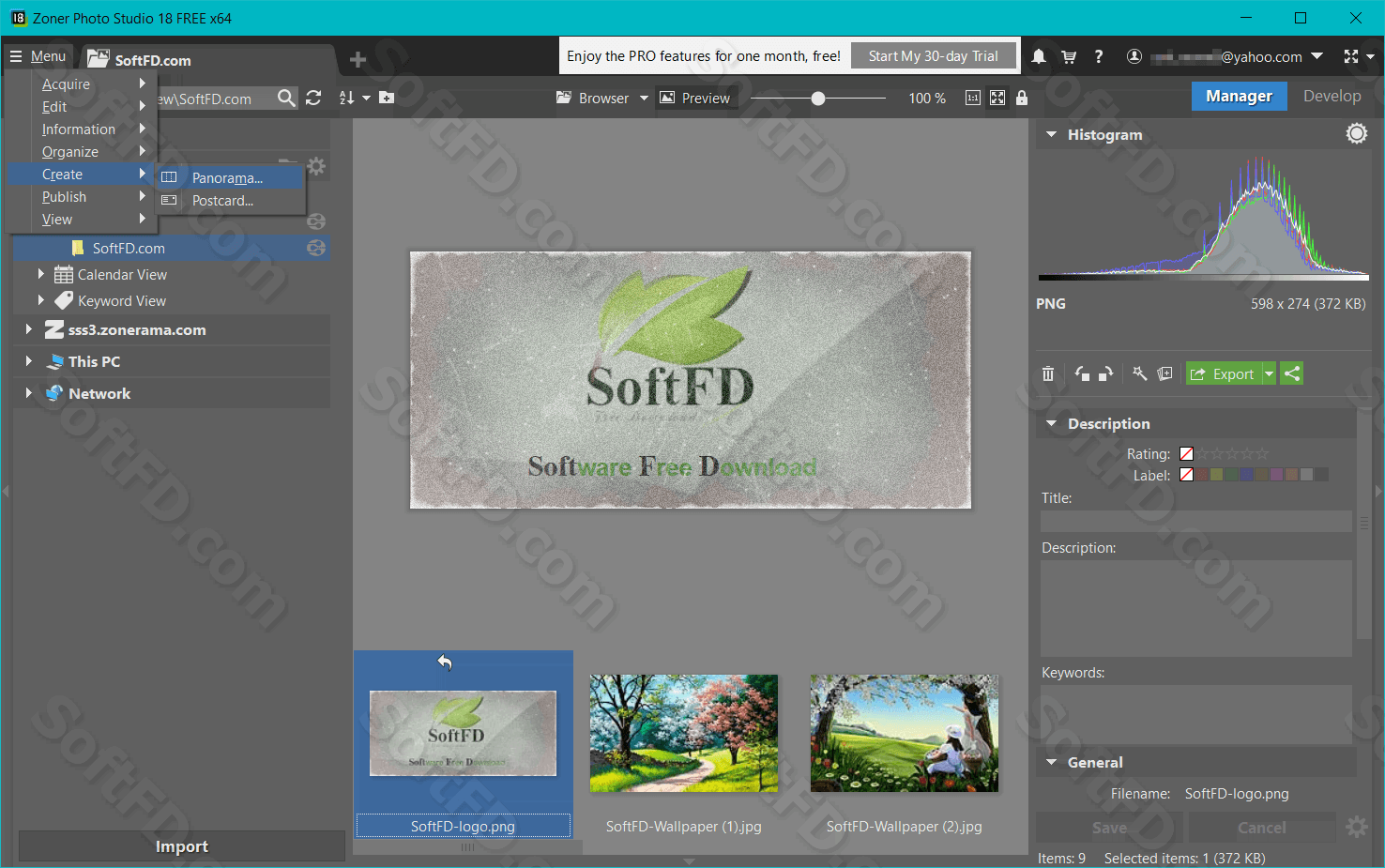Open the account dropdown next to yahoo.com
The height and width of the screenshot is (868, 1385).
(x=1317, y=56)
